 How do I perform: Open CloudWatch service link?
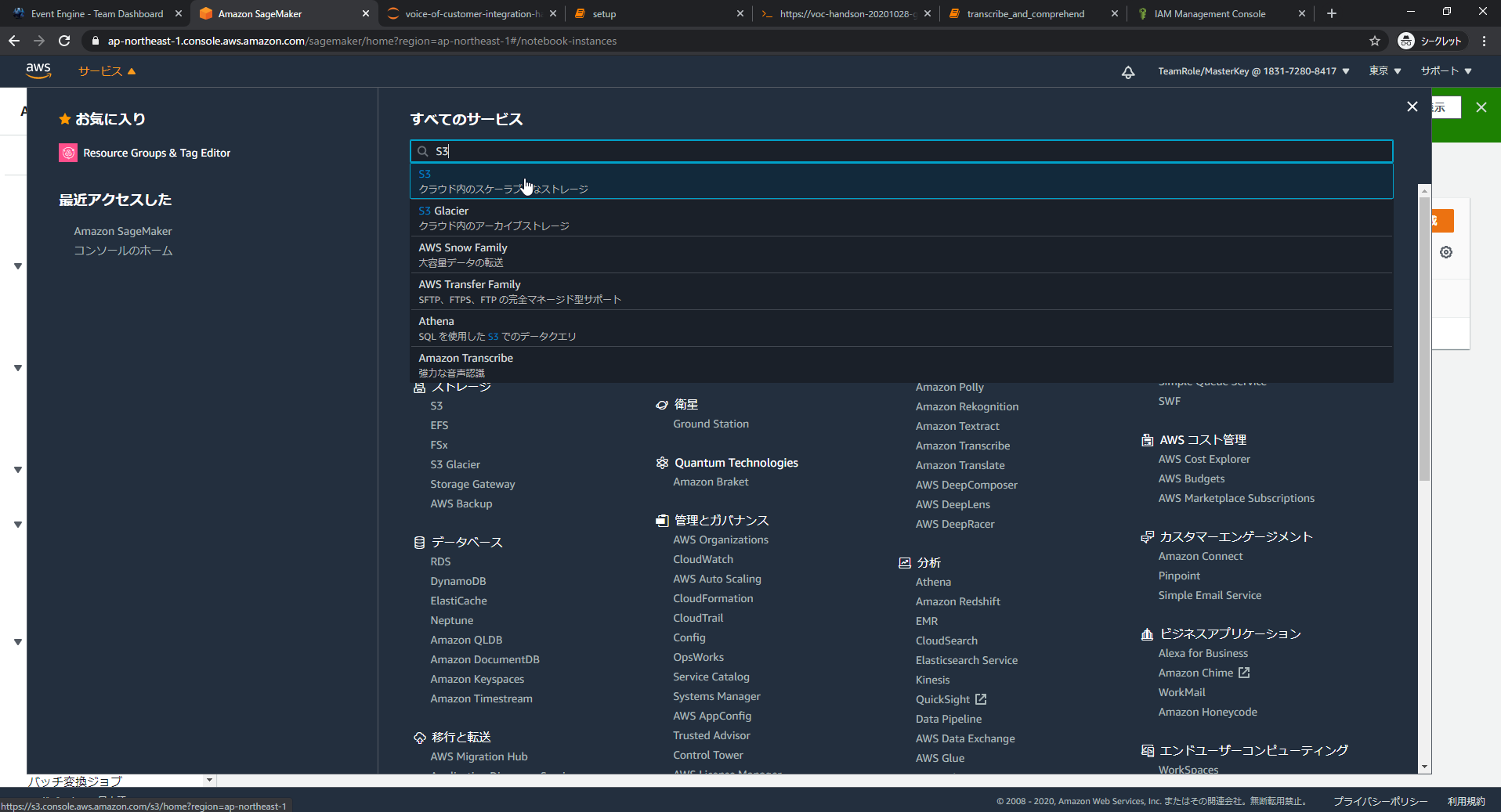pyautogui.click(x=703, y=559)
